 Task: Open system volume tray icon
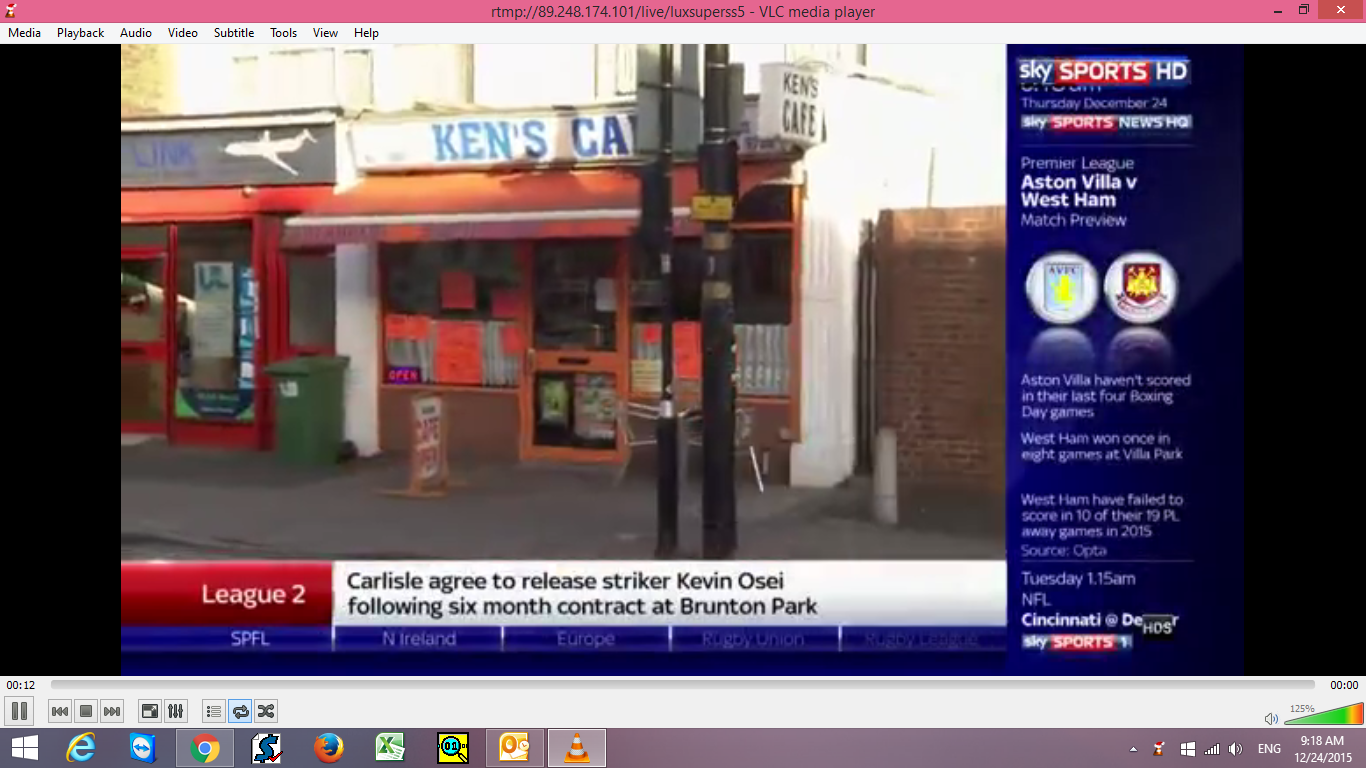pyautogui.click(x=1236, y=749)
